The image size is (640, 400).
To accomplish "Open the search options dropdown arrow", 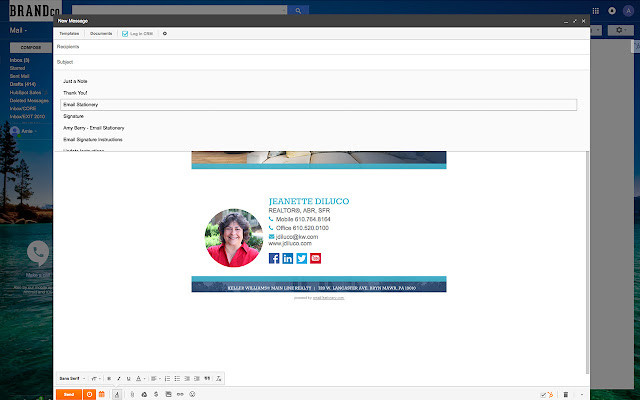I will (x=284, y=11).
